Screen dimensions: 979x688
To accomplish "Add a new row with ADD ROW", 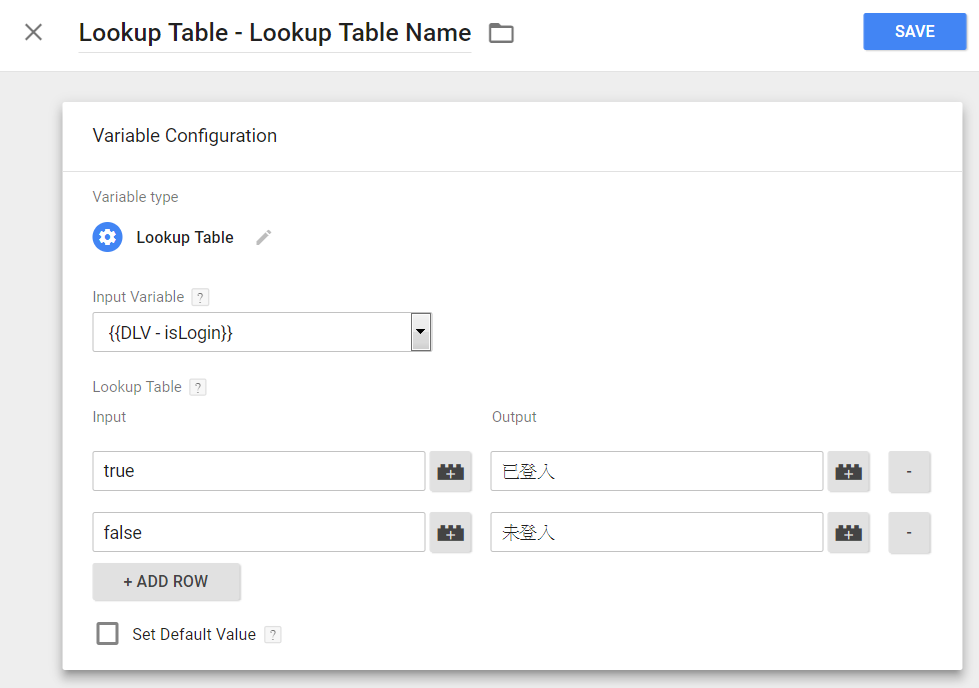I will pos(166,582).
